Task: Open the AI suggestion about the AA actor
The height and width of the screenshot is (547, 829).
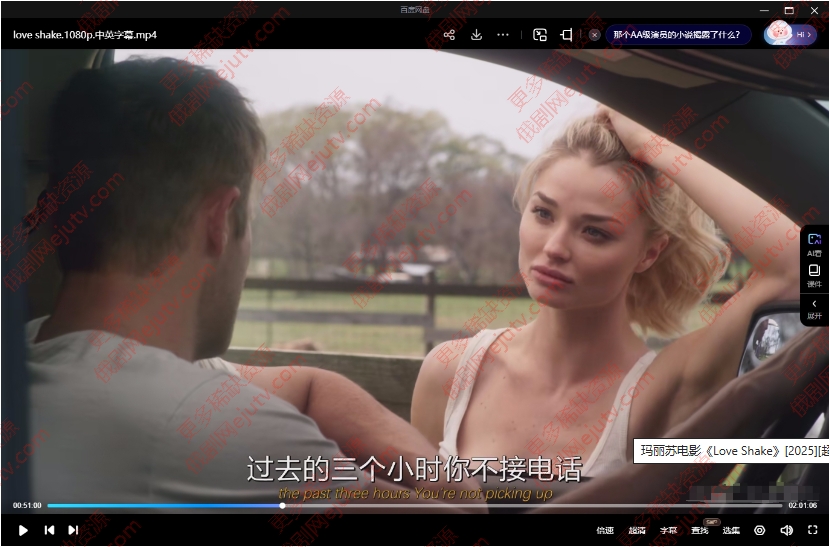Action: click(x=676, y=35)
